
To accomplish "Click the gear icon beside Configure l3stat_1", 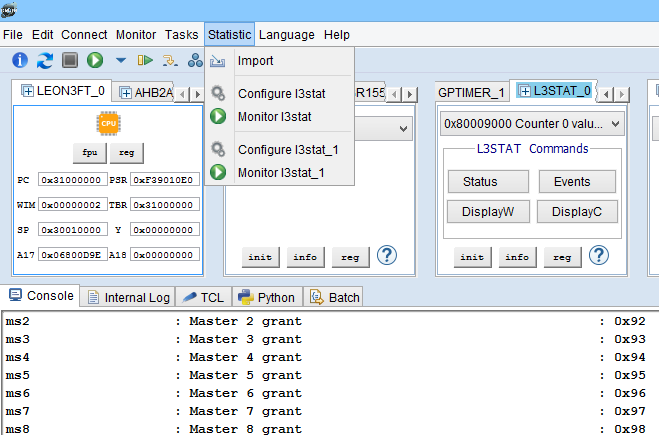I will pos(218,149).
